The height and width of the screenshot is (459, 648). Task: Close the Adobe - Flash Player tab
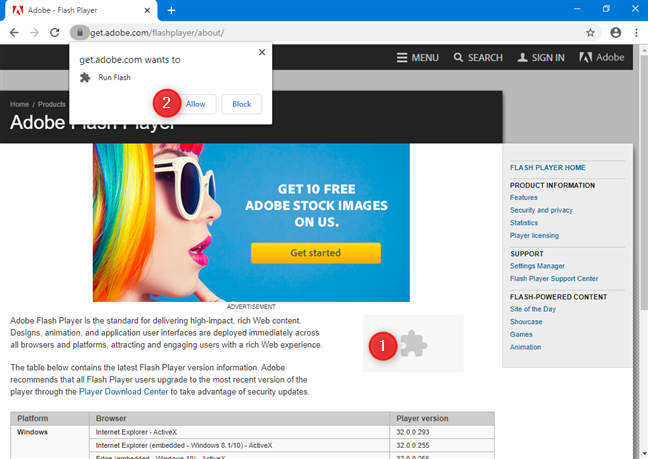[147, 10]
